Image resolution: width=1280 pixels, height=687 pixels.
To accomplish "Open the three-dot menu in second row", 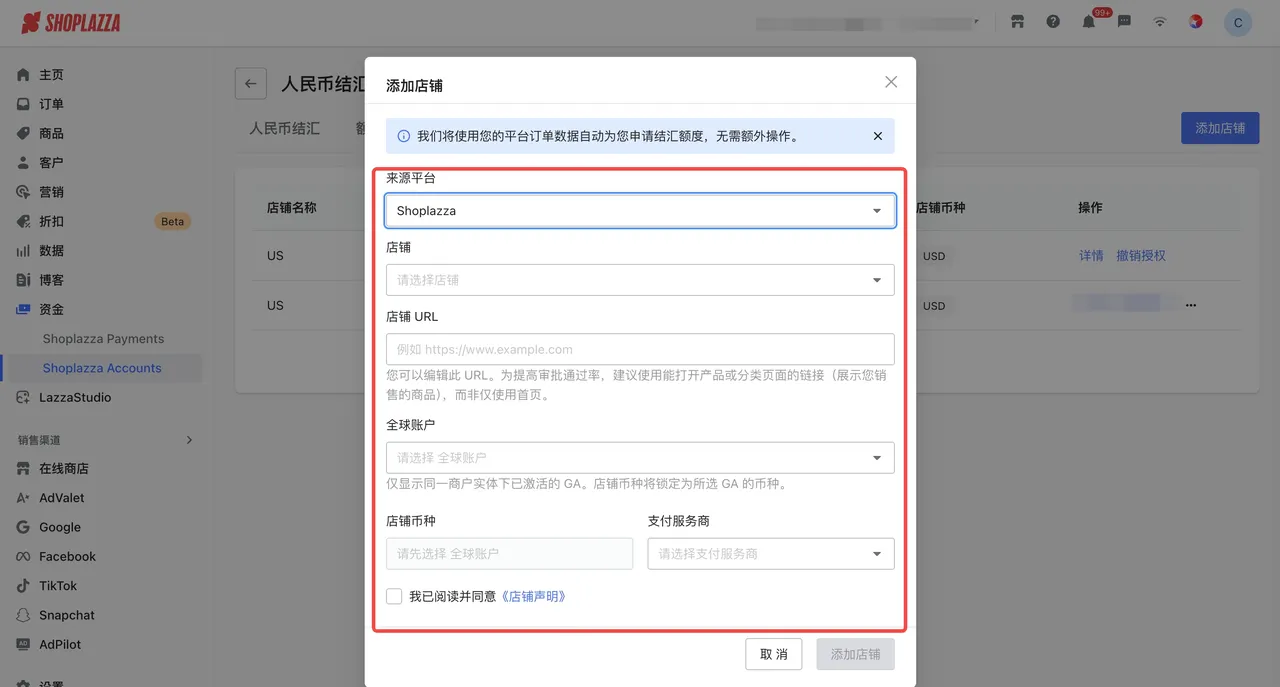I will point(1191,305).
